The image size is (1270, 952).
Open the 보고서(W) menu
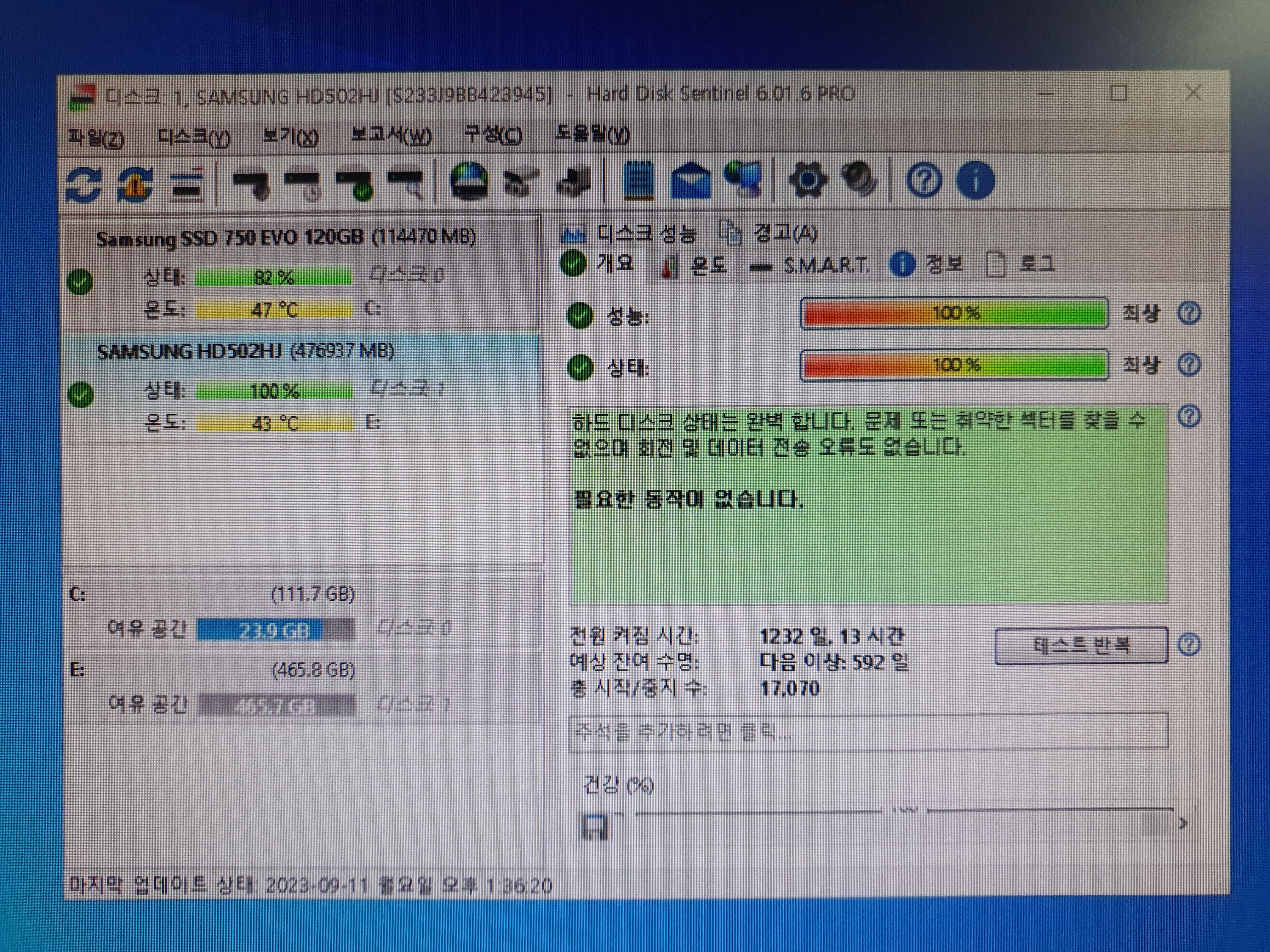click(391, 136)
